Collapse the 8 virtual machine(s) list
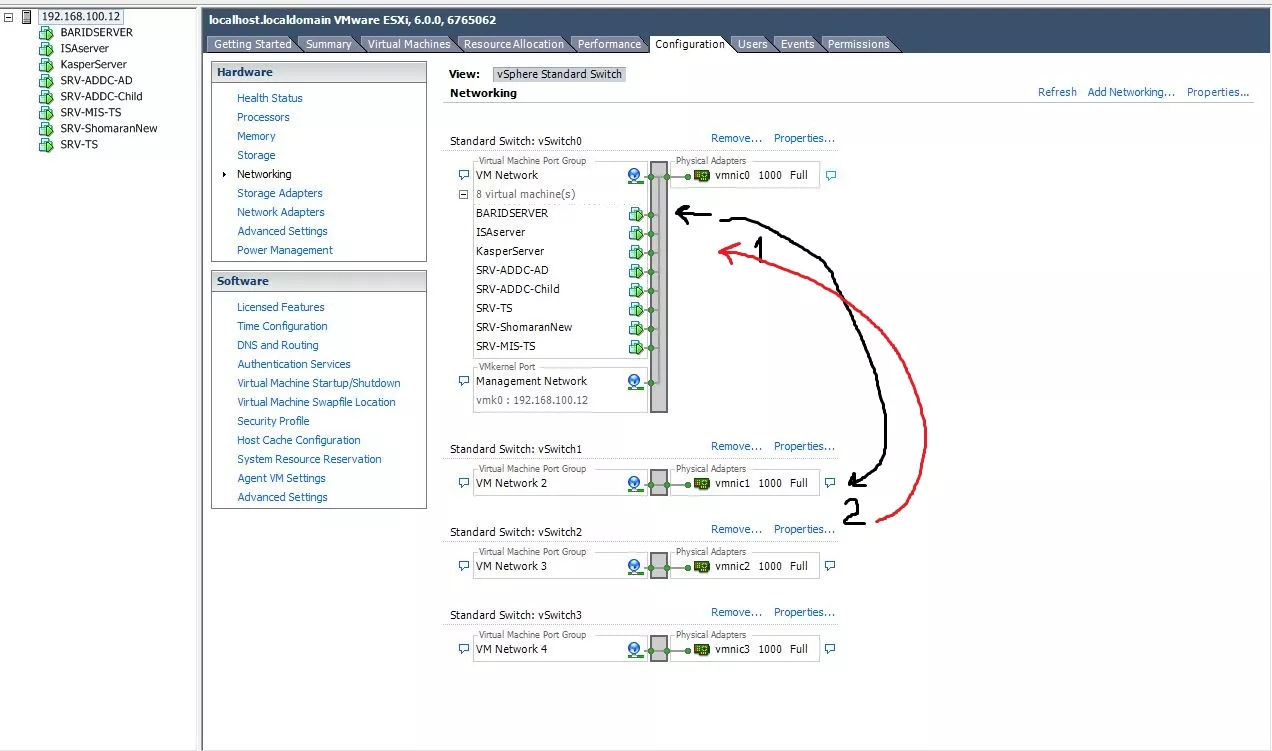The width and height of the screenshot is (1272, 751). [463, 195]
